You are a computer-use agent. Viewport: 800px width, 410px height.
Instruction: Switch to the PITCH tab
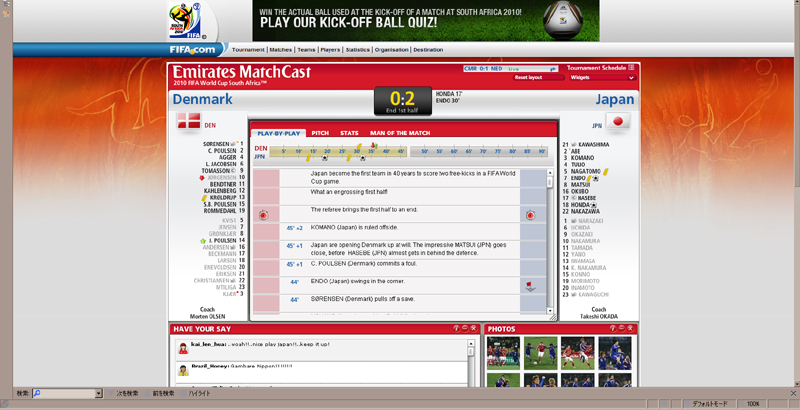(320, 133)
